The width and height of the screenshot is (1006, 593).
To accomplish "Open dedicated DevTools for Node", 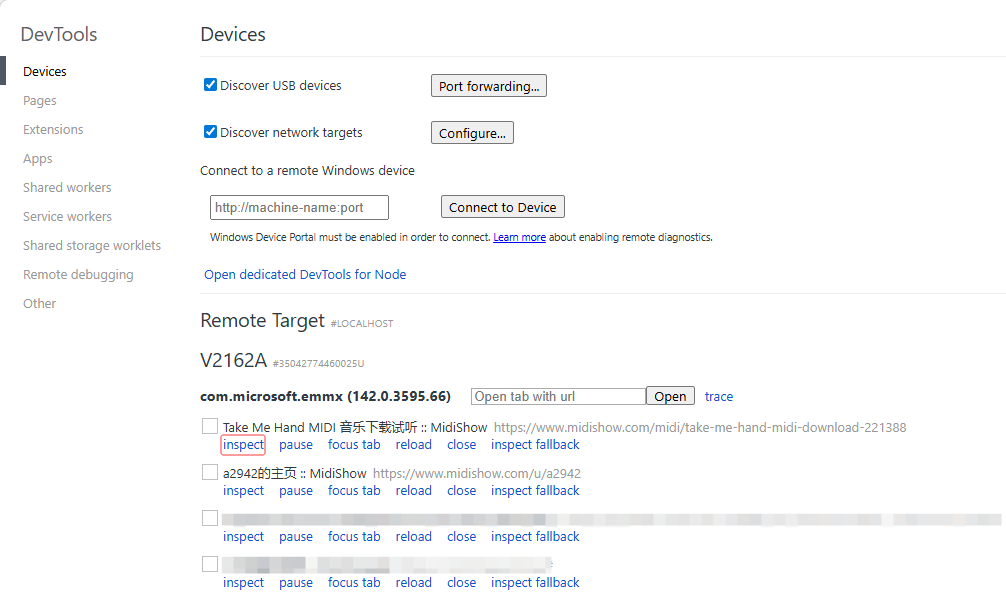I will tap(305, 275).
